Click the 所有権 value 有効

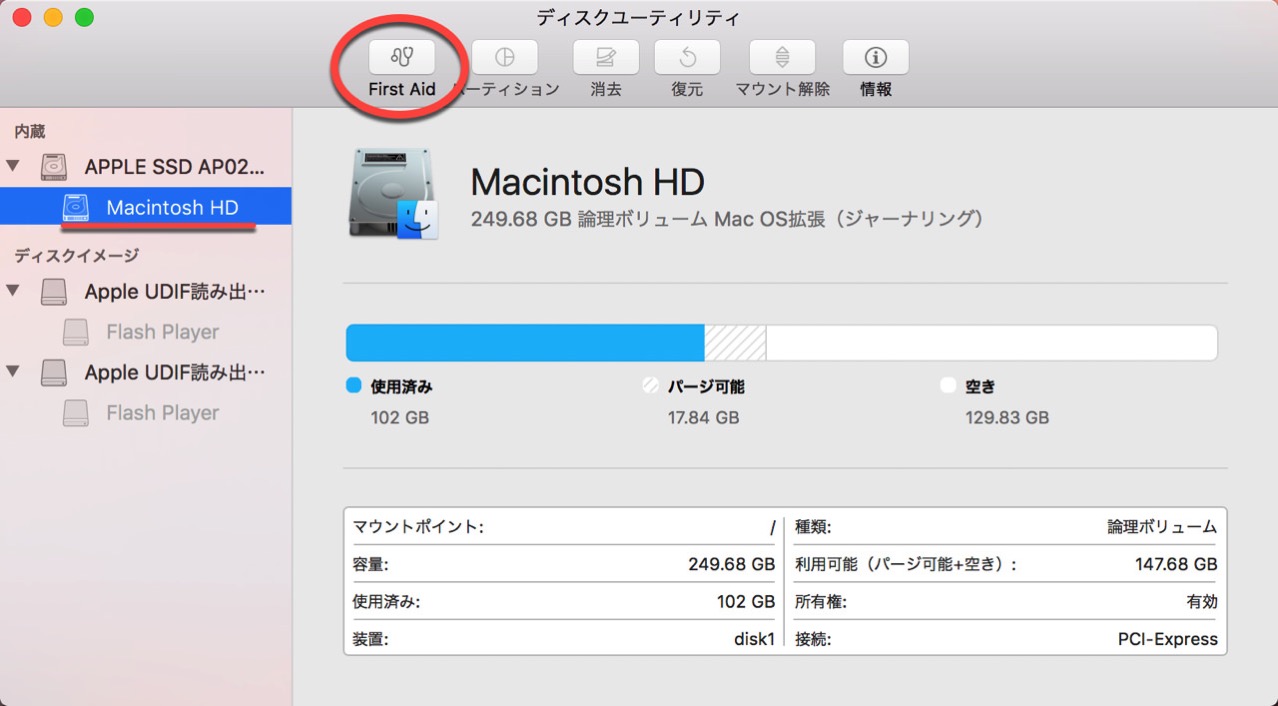coord(1201,602)
